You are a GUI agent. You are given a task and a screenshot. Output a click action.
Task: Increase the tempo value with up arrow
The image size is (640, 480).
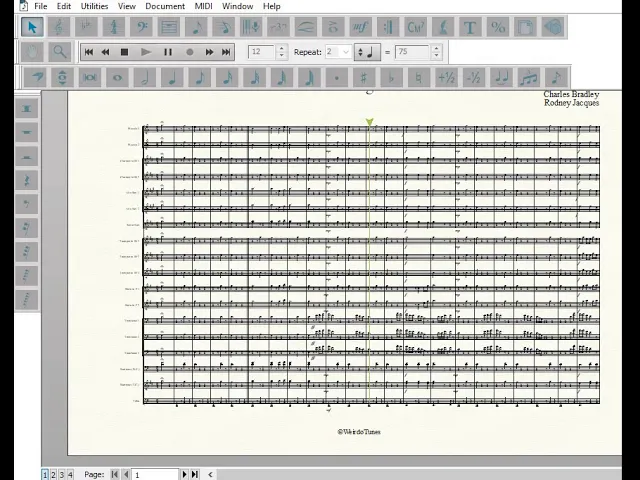click(436, 48)
